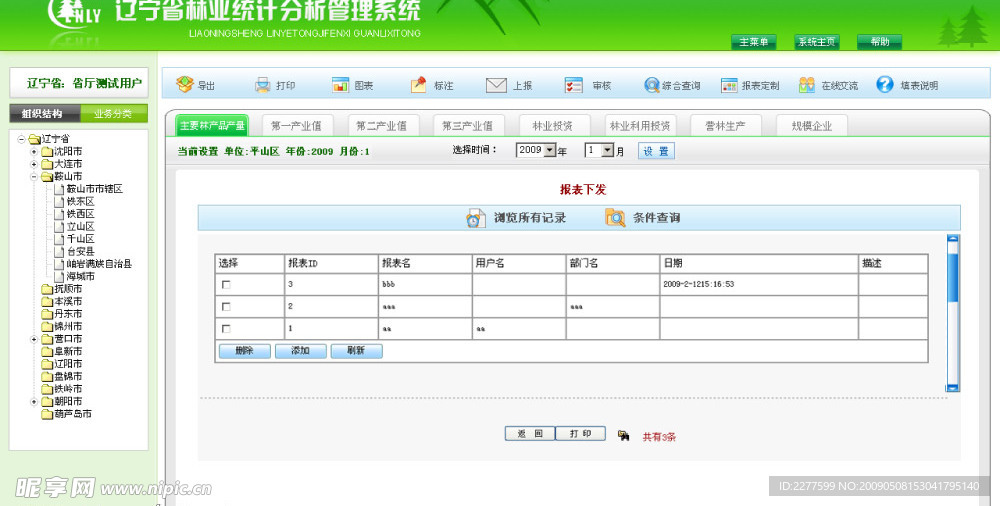
Task: Select the checkbox for report ID 1
Action: 226,328
